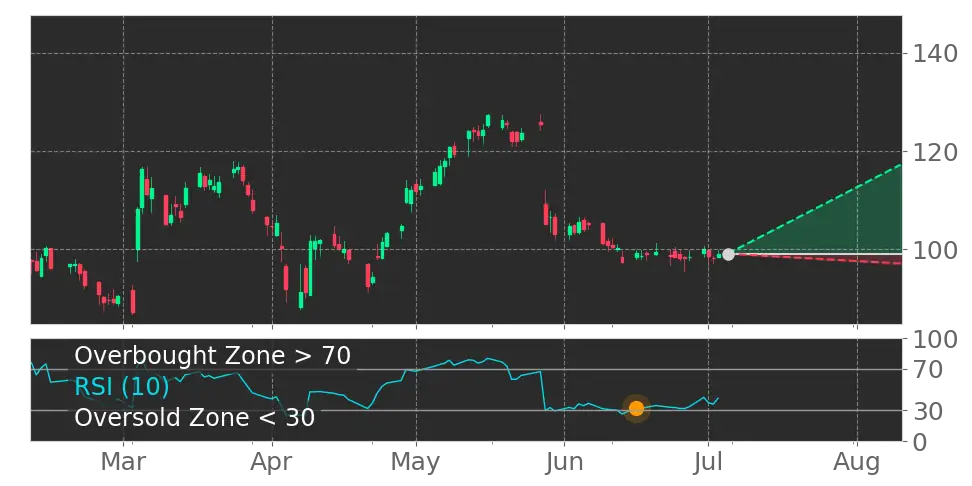972x486 pixels.
Task: Click the 120 price axis label
Action: (x=935, y=151)
